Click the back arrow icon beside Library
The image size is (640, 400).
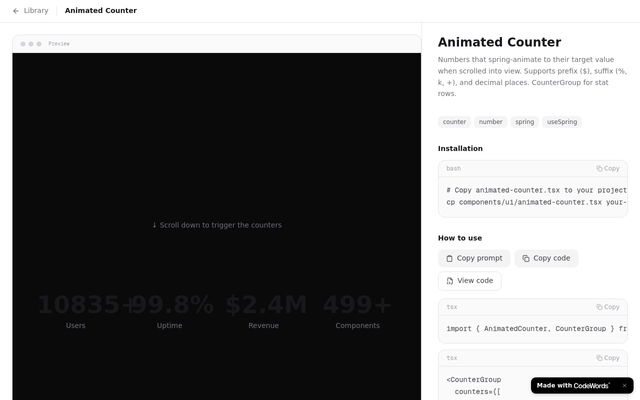16,11
